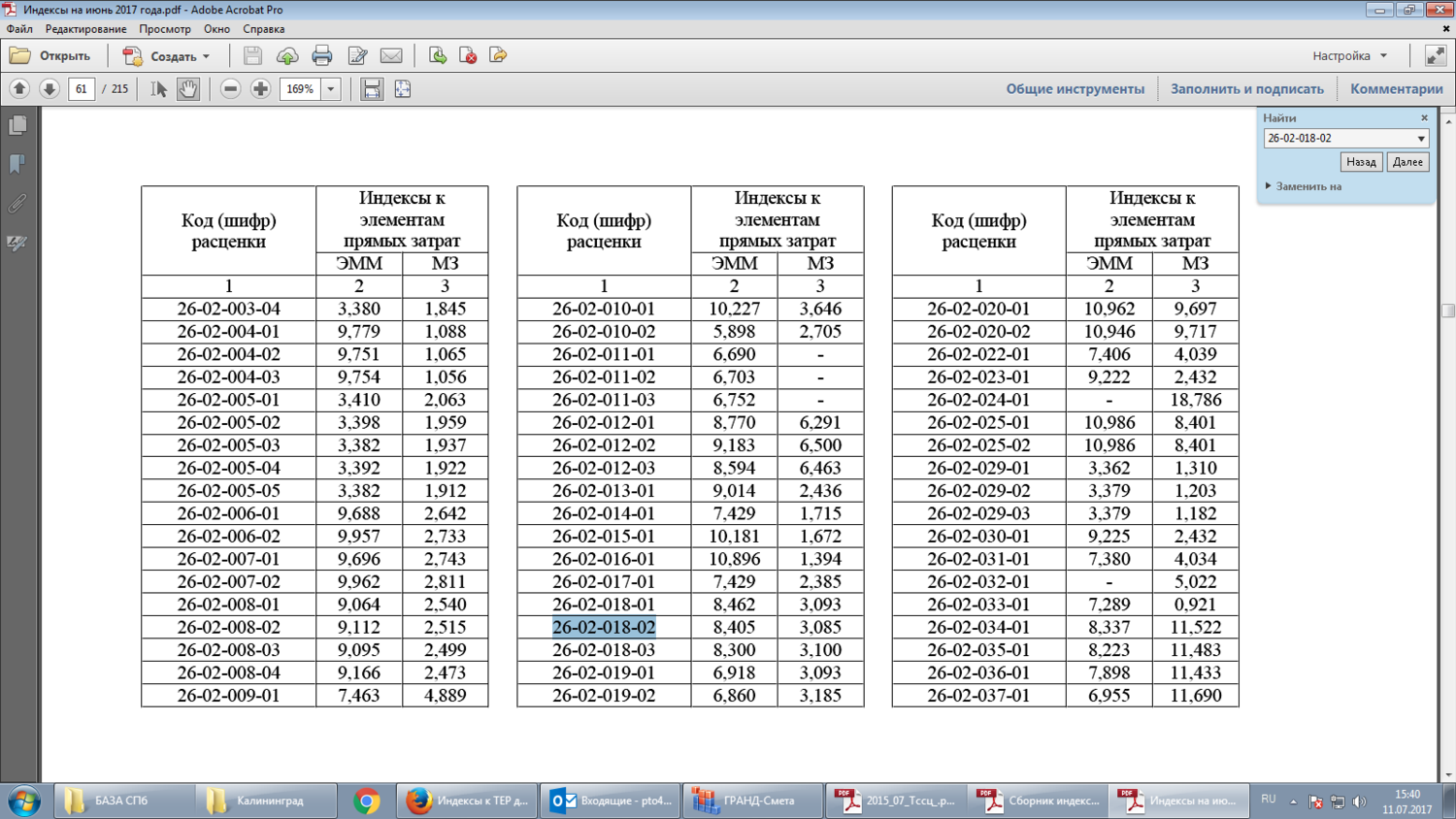This screenshot has width=1456, height=819.
Task: Click the Далее search button
Action: tap(1407, 162)
